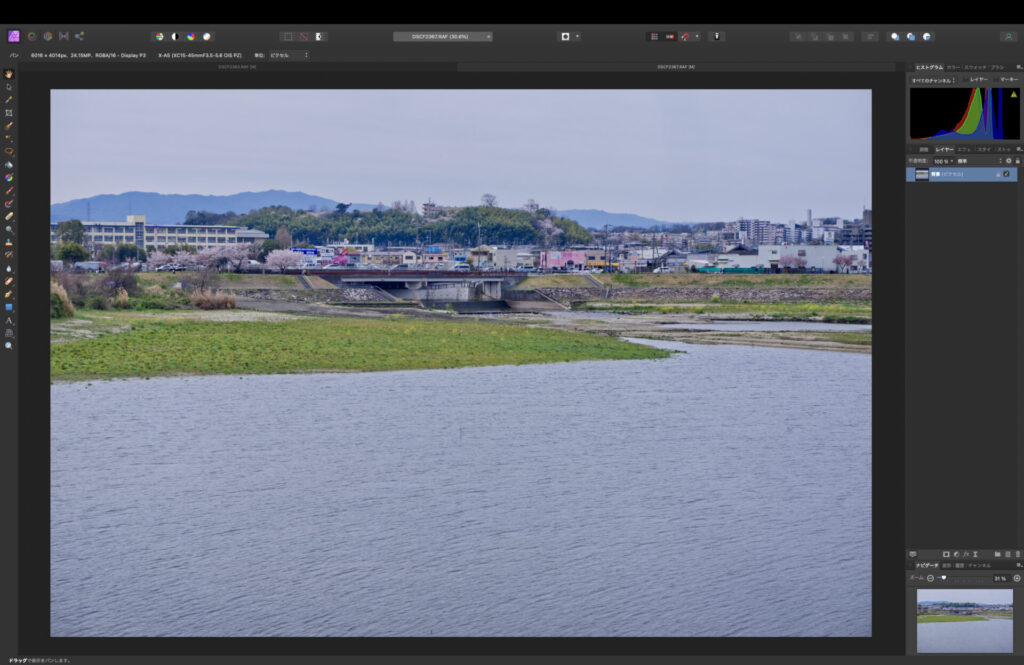Select the Crop tool
The height and width of the screenshot is (665, 1024).
[9, 113]
